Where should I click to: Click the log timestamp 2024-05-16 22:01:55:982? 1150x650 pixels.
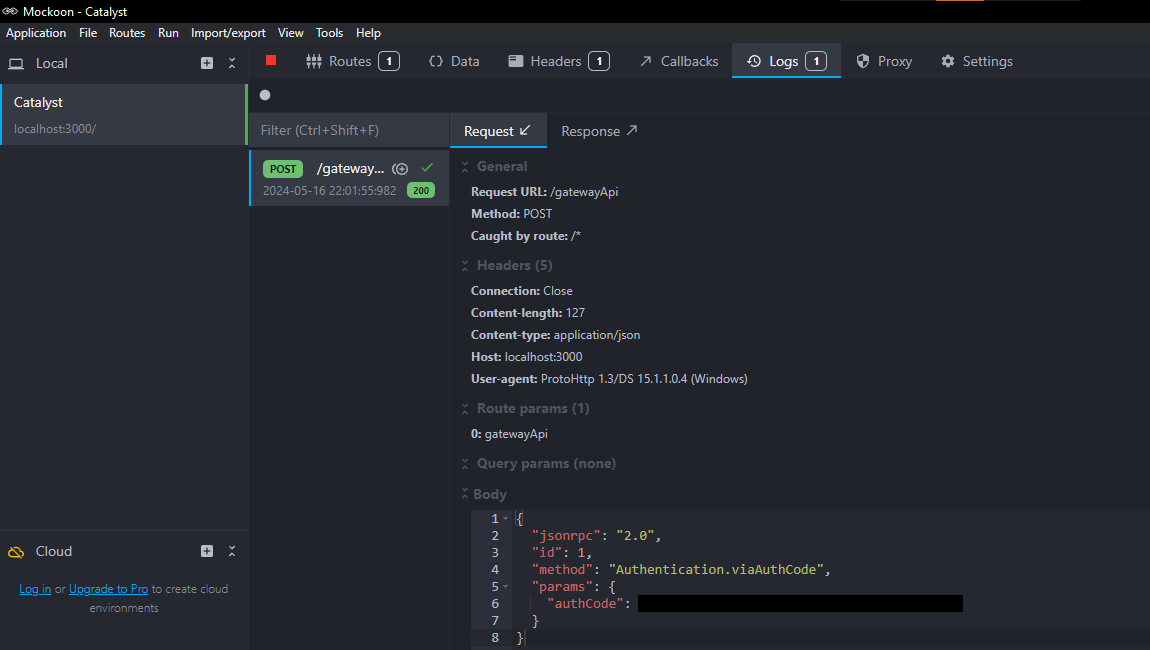(x=329, y=191)
